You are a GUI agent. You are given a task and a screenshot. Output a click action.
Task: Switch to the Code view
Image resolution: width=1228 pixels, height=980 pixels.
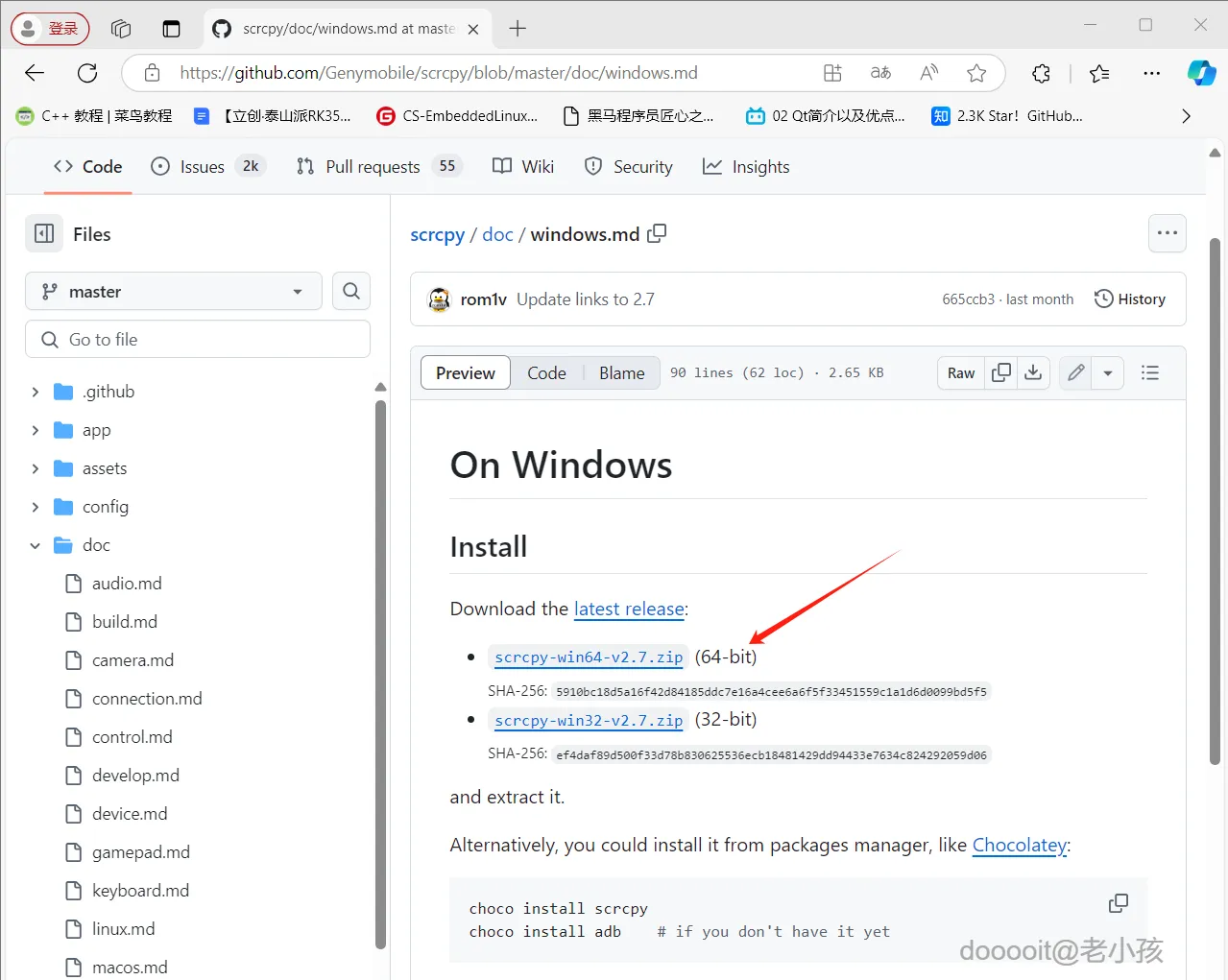546,372
